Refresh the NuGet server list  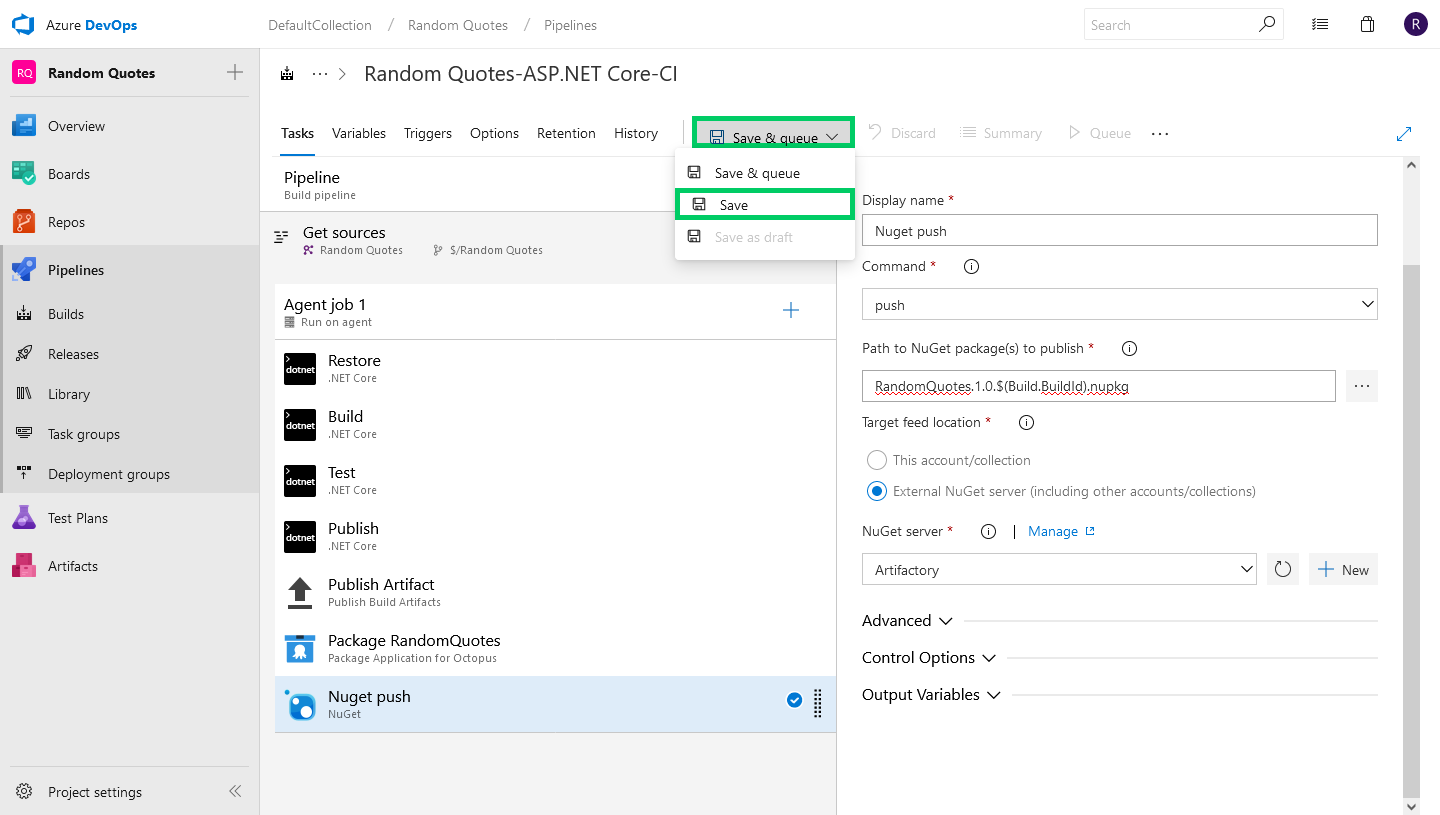(x=1283, y=569)
